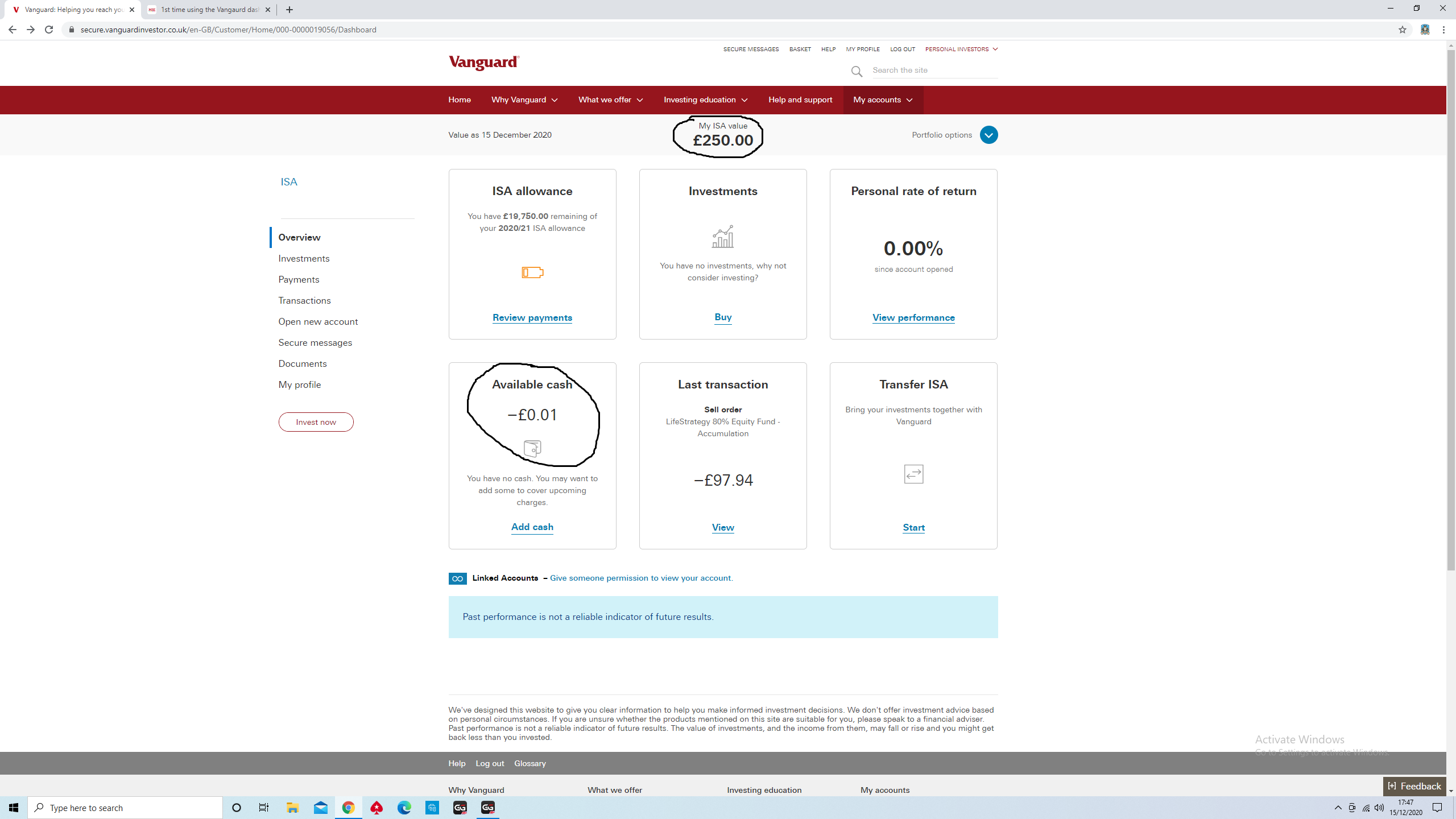Click the Investments chart icon
1456x819 pixels.
point(723,237)
